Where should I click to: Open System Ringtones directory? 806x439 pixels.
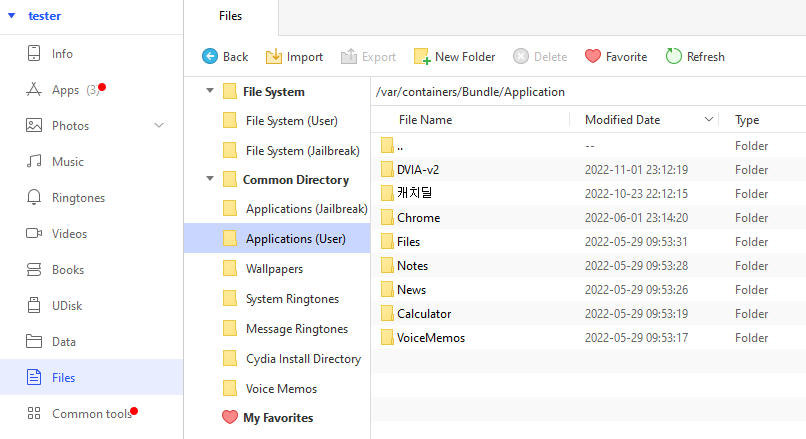292,299
